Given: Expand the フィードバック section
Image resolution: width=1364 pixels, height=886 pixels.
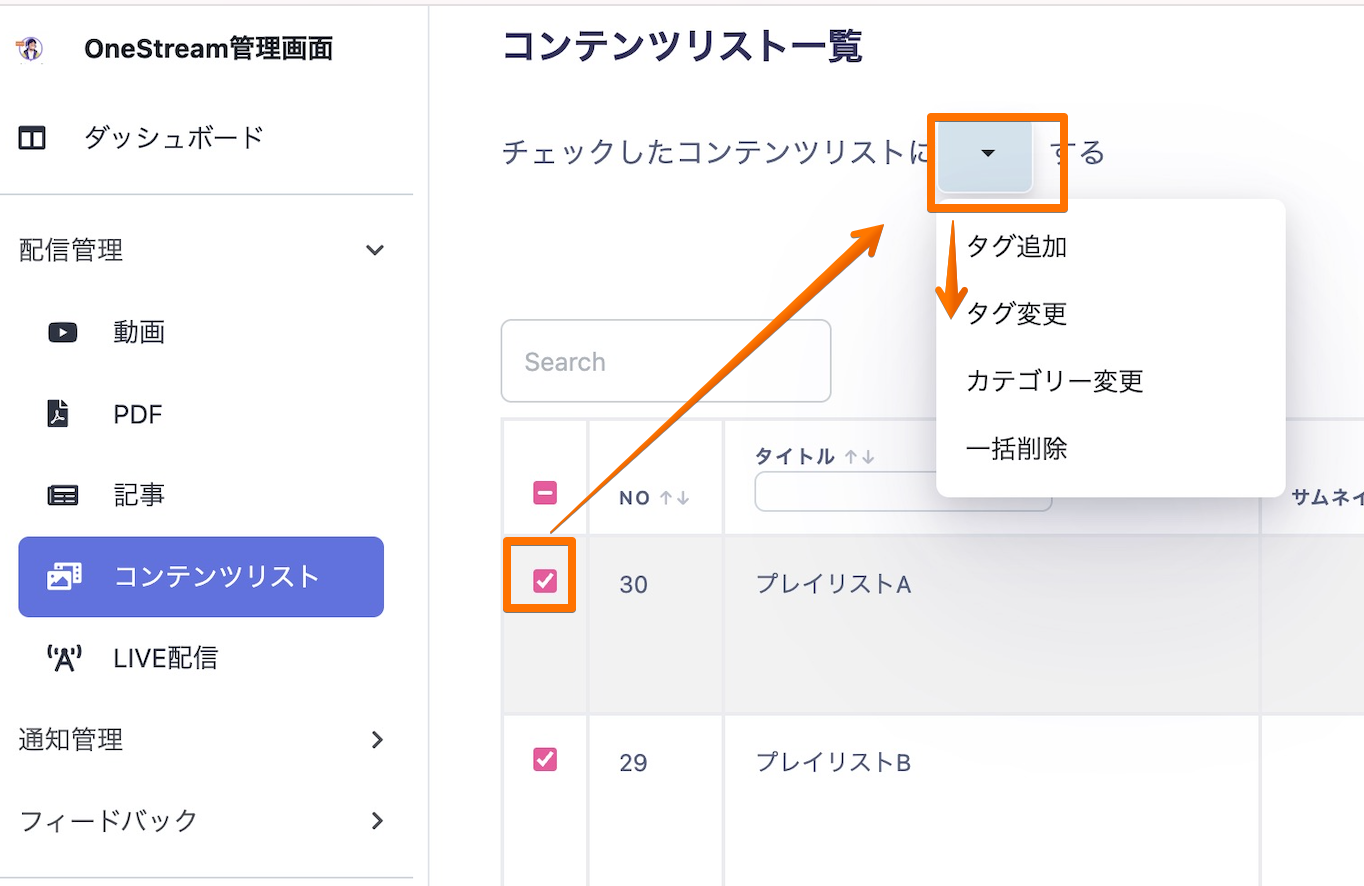Looking at the screenshot, I should 376,821.
